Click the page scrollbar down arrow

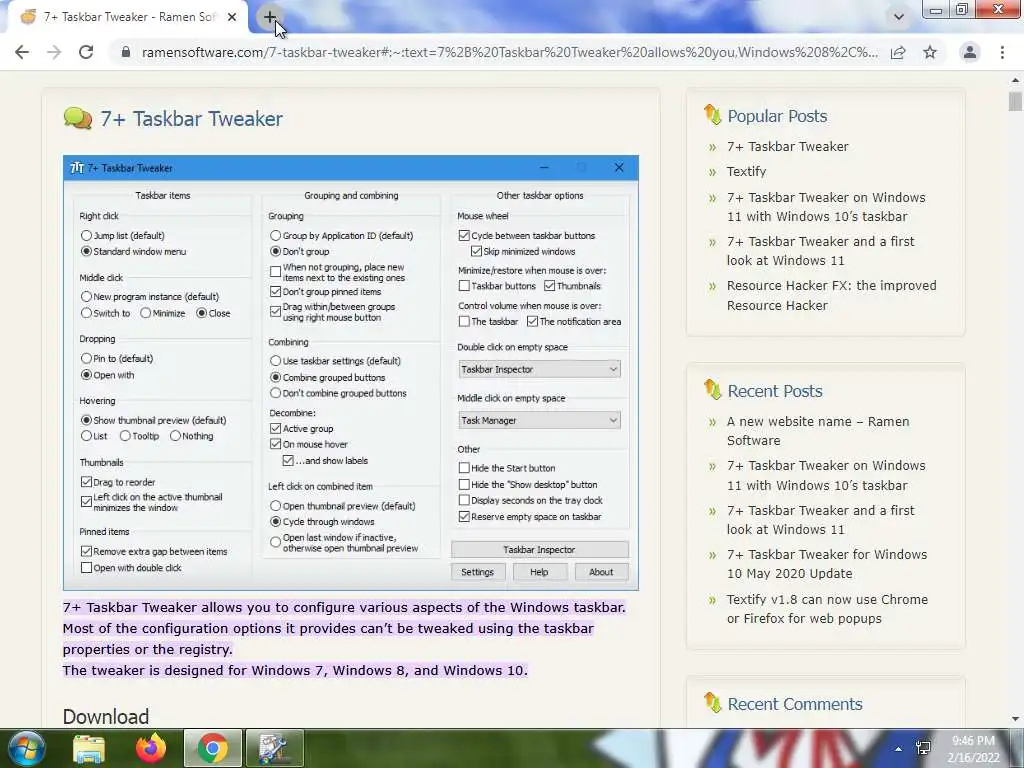1015,719
